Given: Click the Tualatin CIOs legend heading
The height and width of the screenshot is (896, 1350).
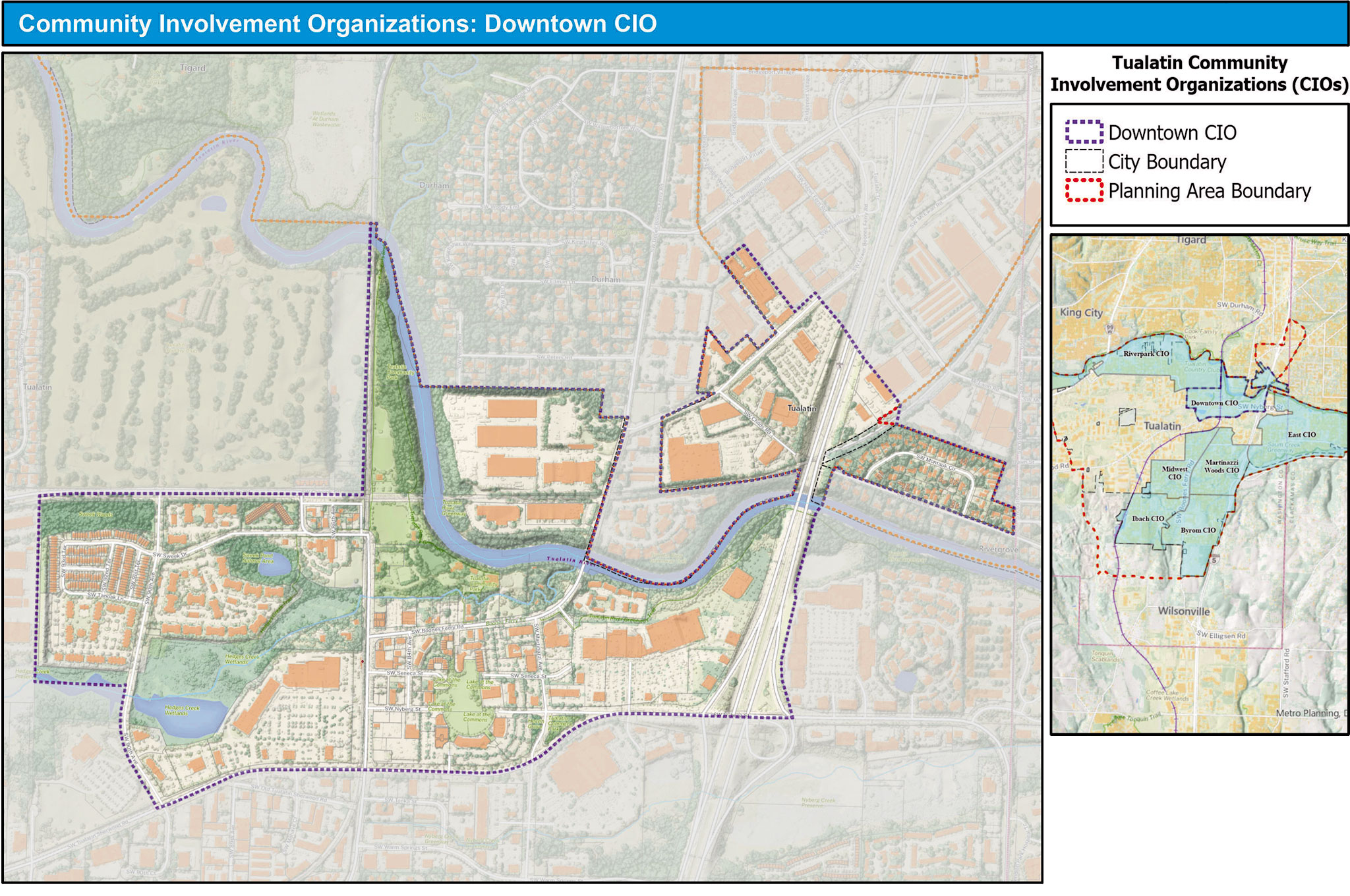Looking at the screenshot, I should 1199,73.
